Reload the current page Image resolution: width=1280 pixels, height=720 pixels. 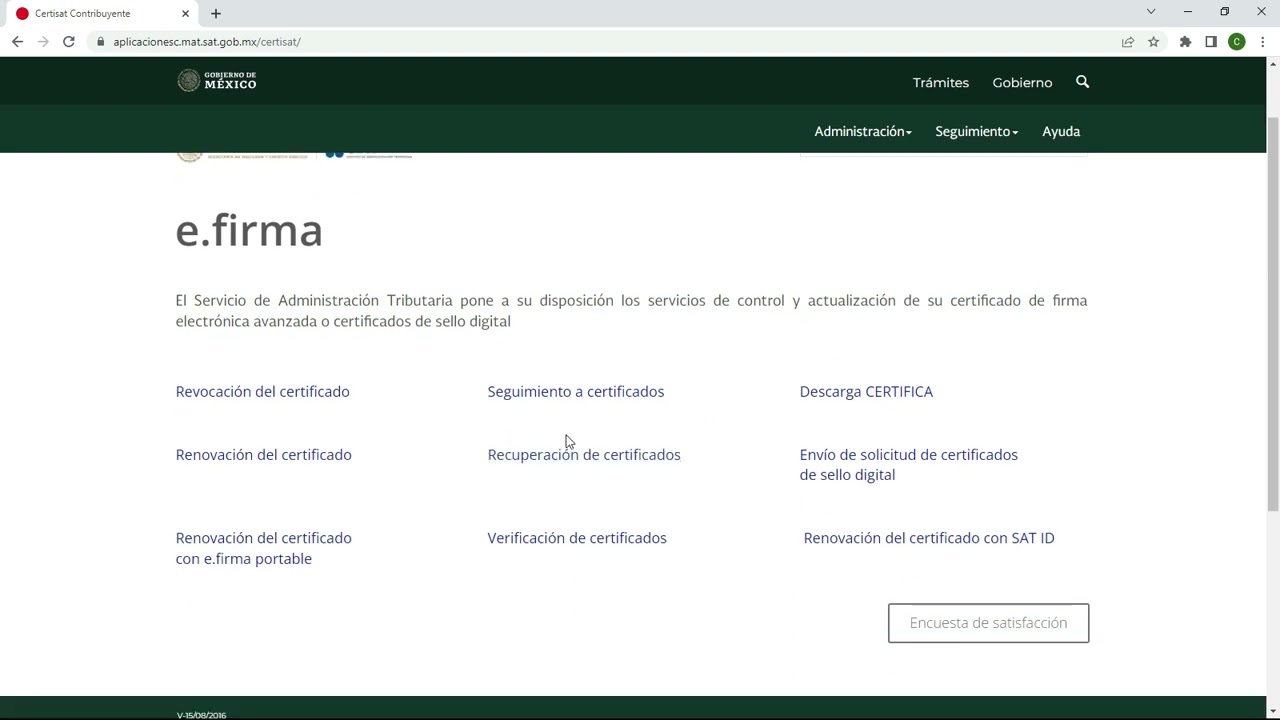(x=68, y=41)
